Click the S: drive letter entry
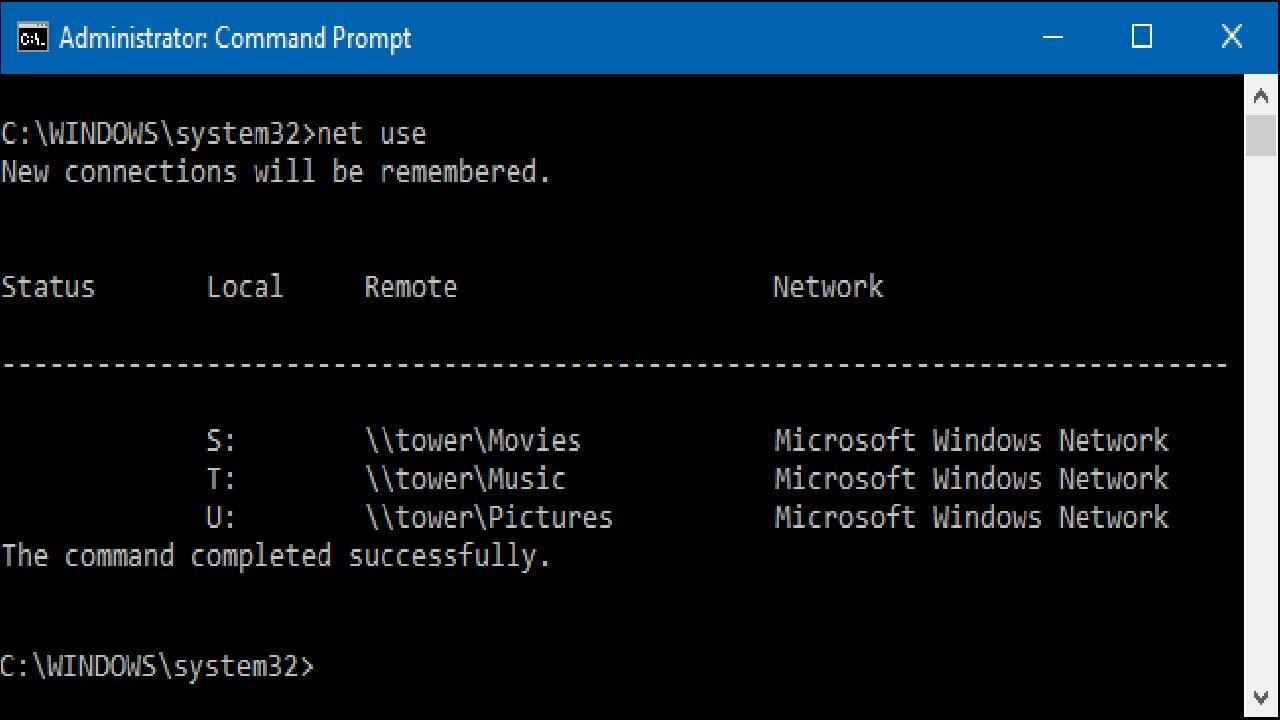This screenshot has width=1280, height=720. point(220,441)
